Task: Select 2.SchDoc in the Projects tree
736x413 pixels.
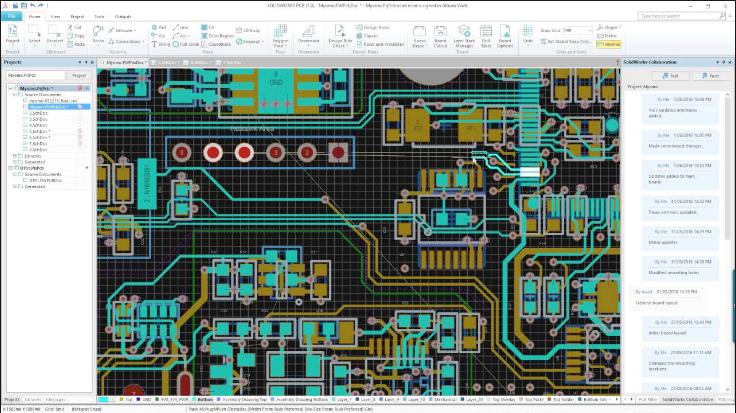Action: [39, 113]
